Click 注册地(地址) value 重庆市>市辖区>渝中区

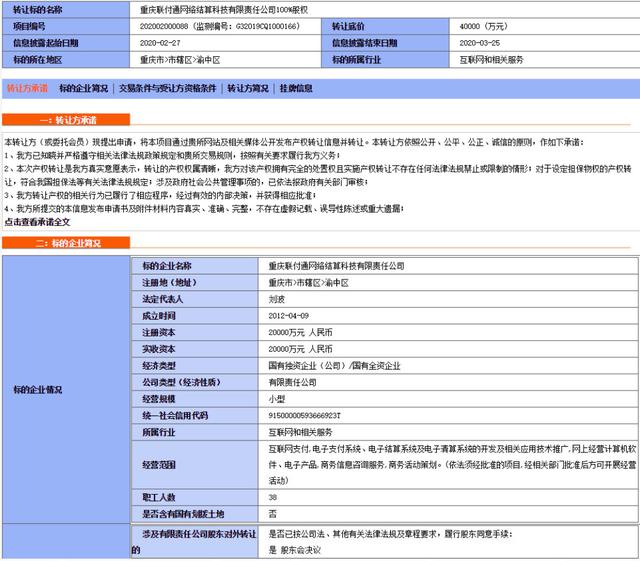coord(309,283)
